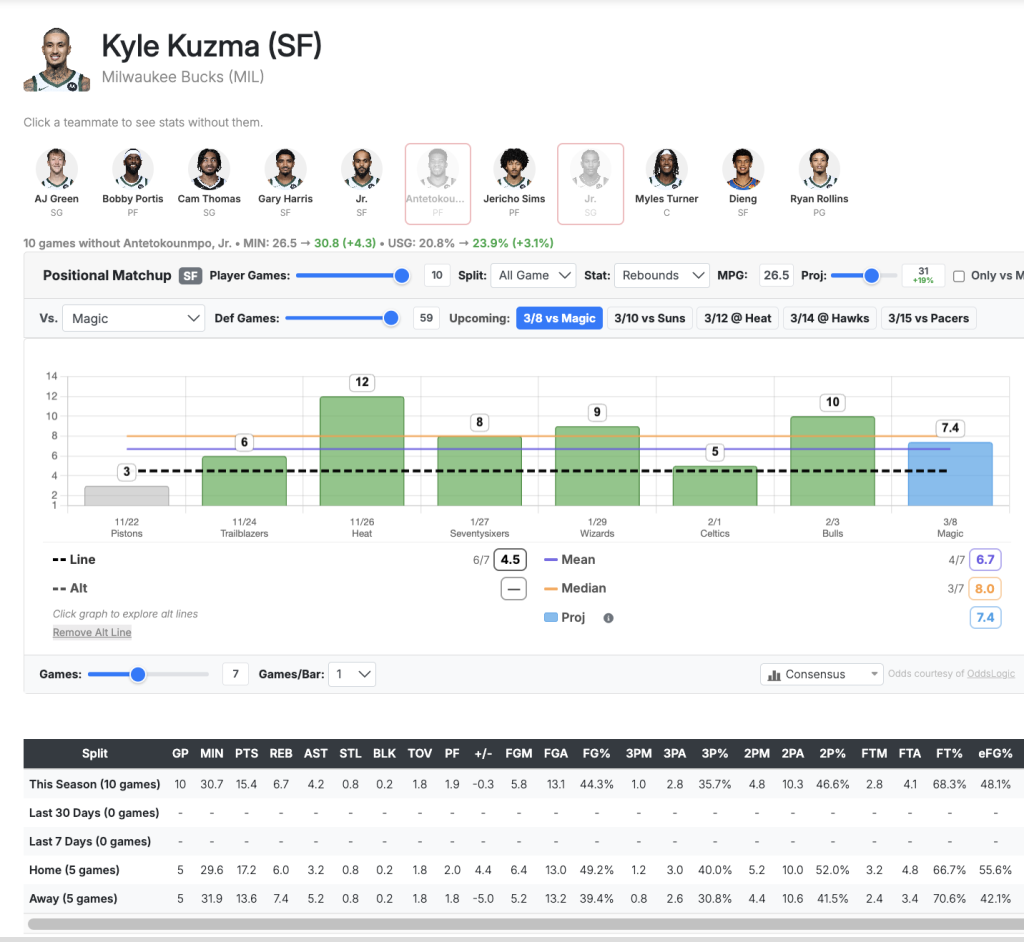Screen dimensions: 1024x942
Task: Toggle the selected Antetokounmpo teammate card
Action: [x=437, y=182]
